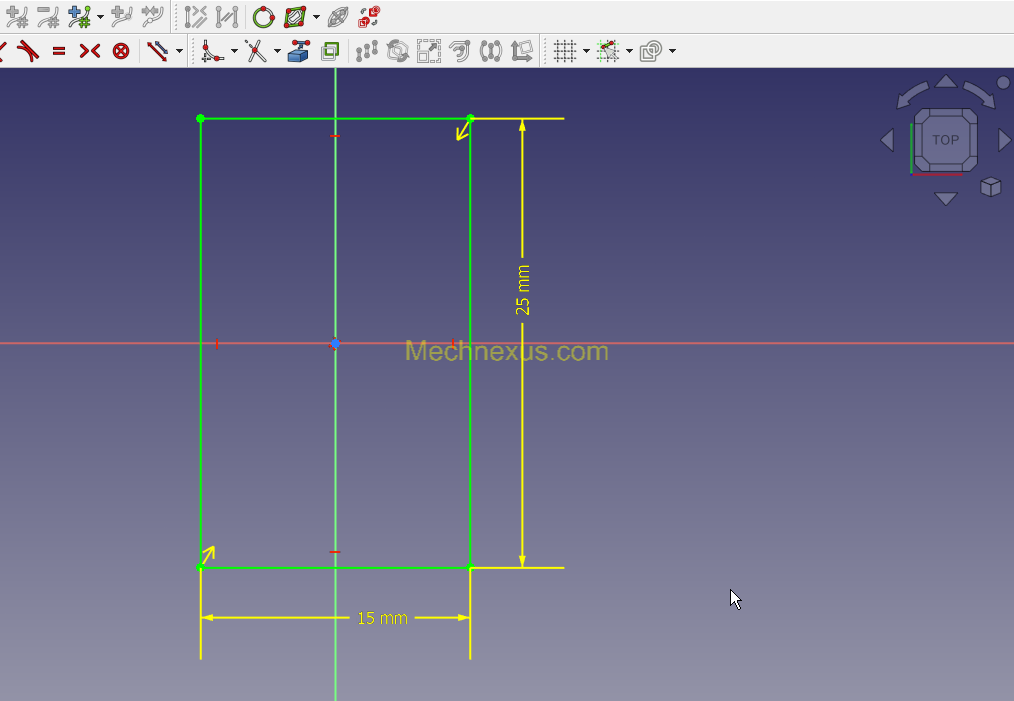Open grid settings dropdown
Image resolution: width=1014 pixels, height=701 pixels.
[x=586, y=50]
